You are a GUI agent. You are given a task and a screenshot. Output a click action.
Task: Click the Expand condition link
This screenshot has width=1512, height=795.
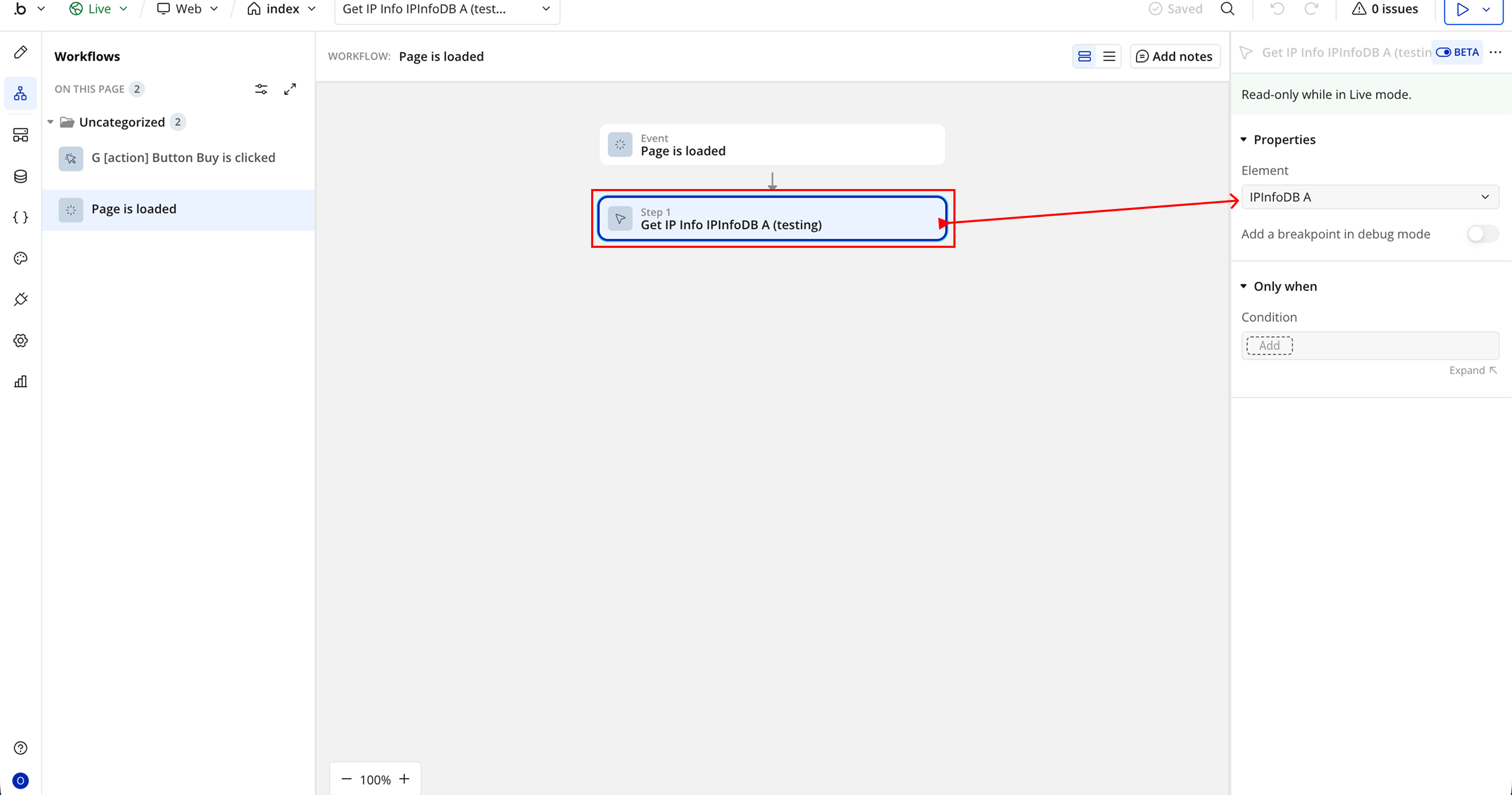click(x=1473, y=371)
